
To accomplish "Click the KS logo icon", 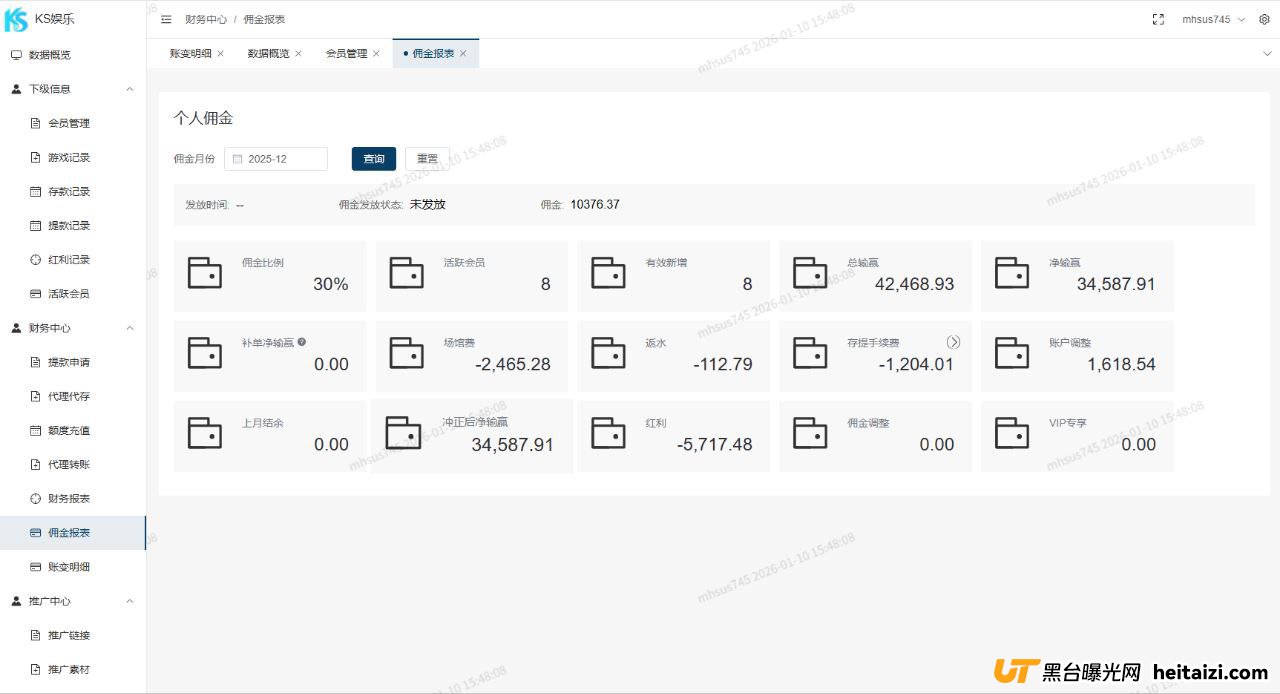I will click(16, 19).
